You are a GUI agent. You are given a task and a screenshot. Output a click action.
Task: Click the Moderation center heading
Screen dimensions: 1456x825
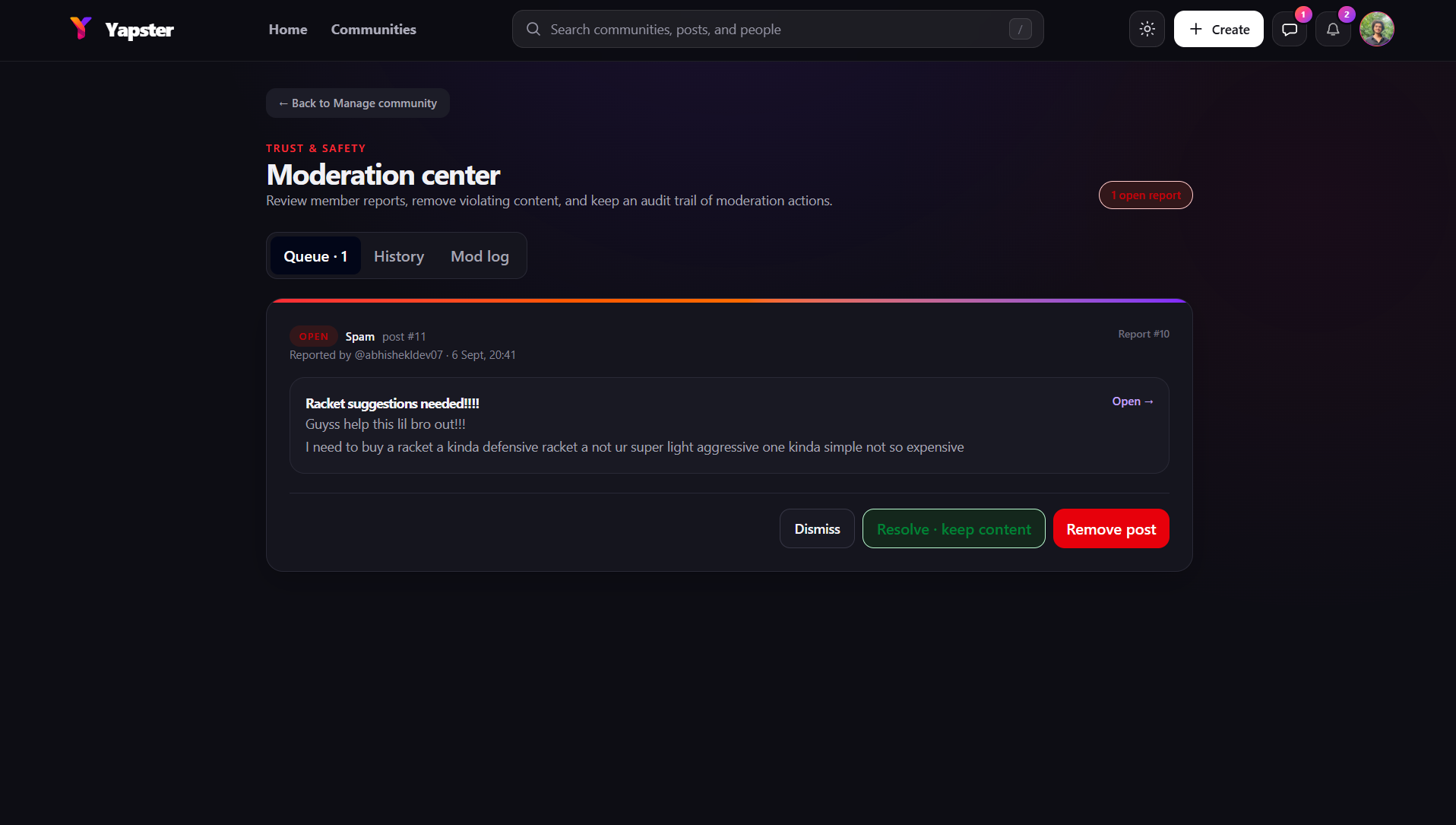point(383,175)
